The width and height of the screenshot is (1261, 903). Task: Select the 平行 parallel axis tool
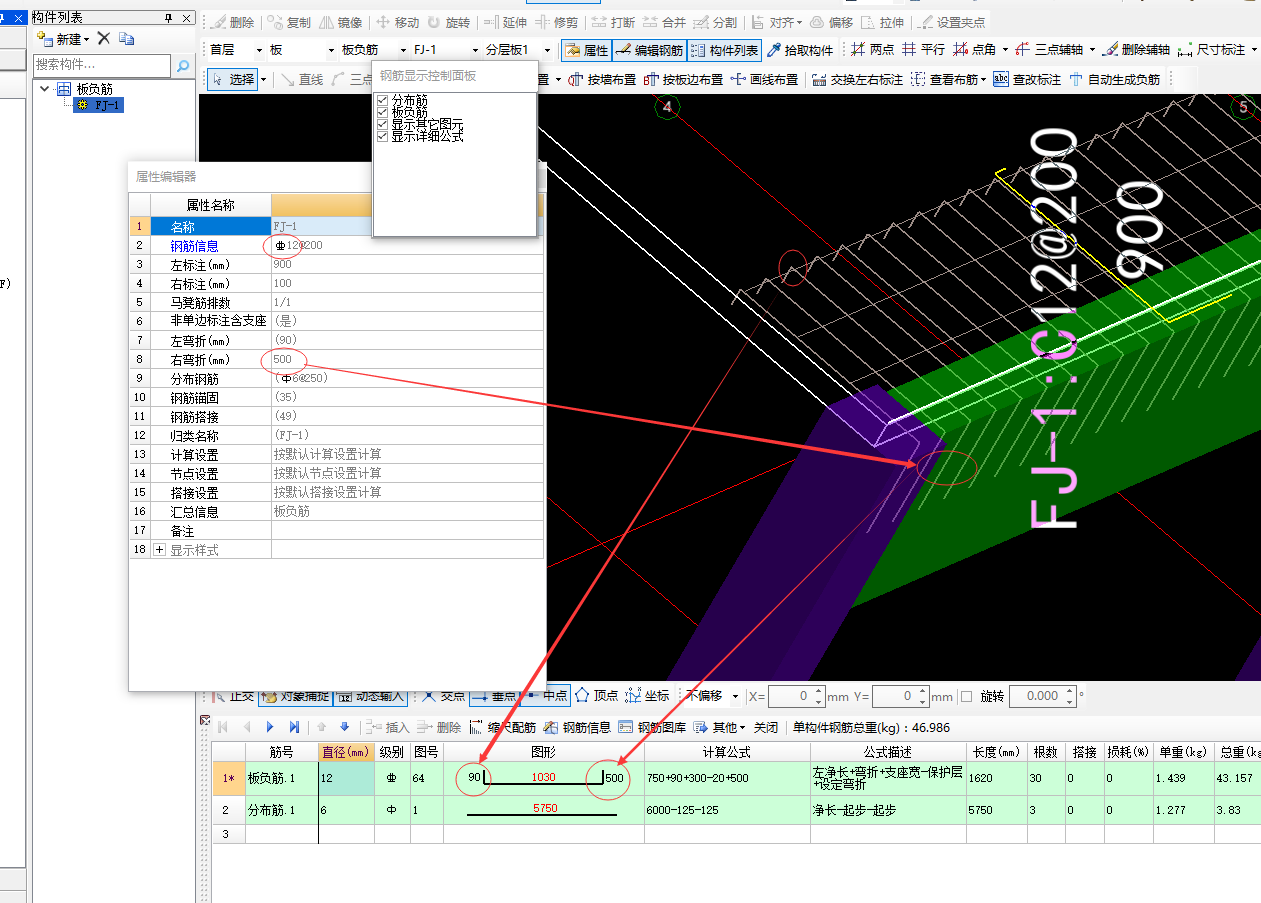(923, 50)
